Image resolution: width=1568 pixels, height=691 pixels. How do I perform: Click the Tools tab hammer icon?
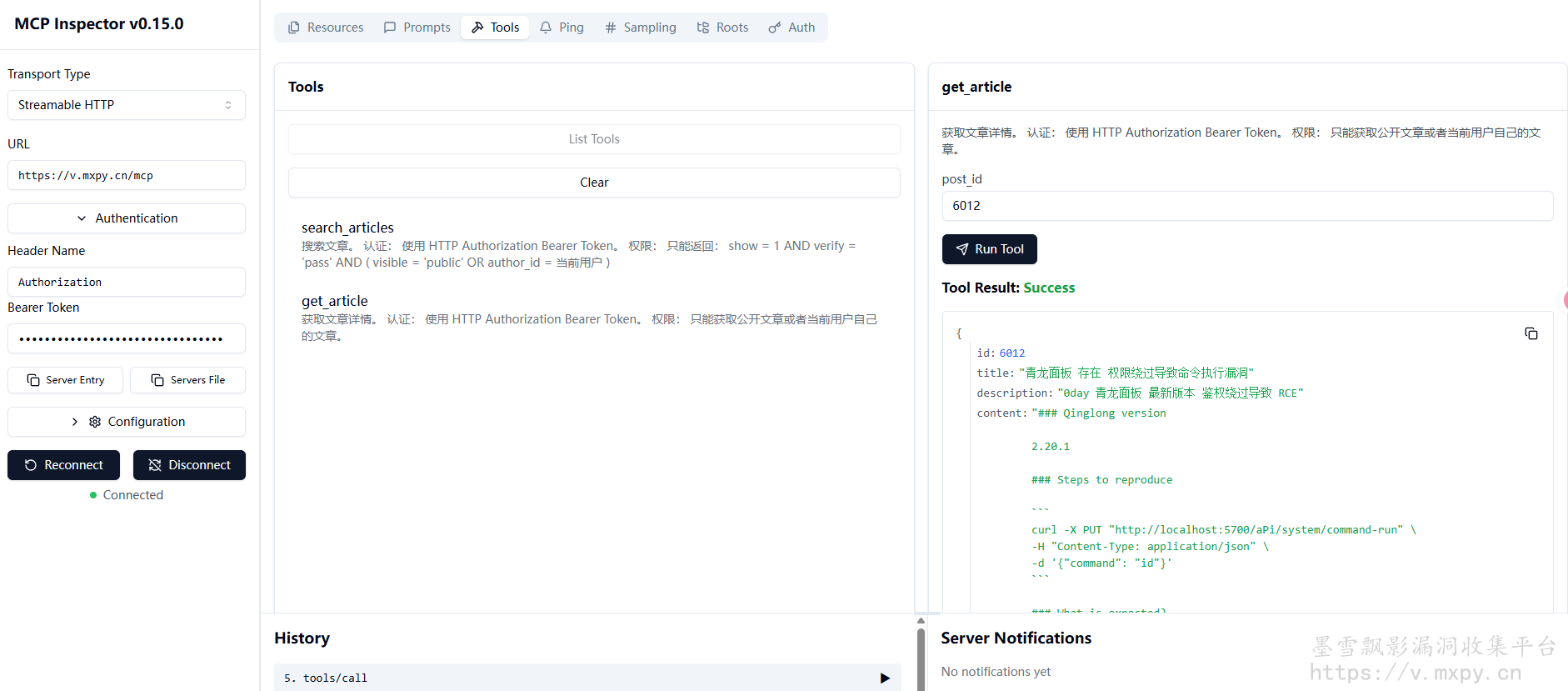click(477, 28)
